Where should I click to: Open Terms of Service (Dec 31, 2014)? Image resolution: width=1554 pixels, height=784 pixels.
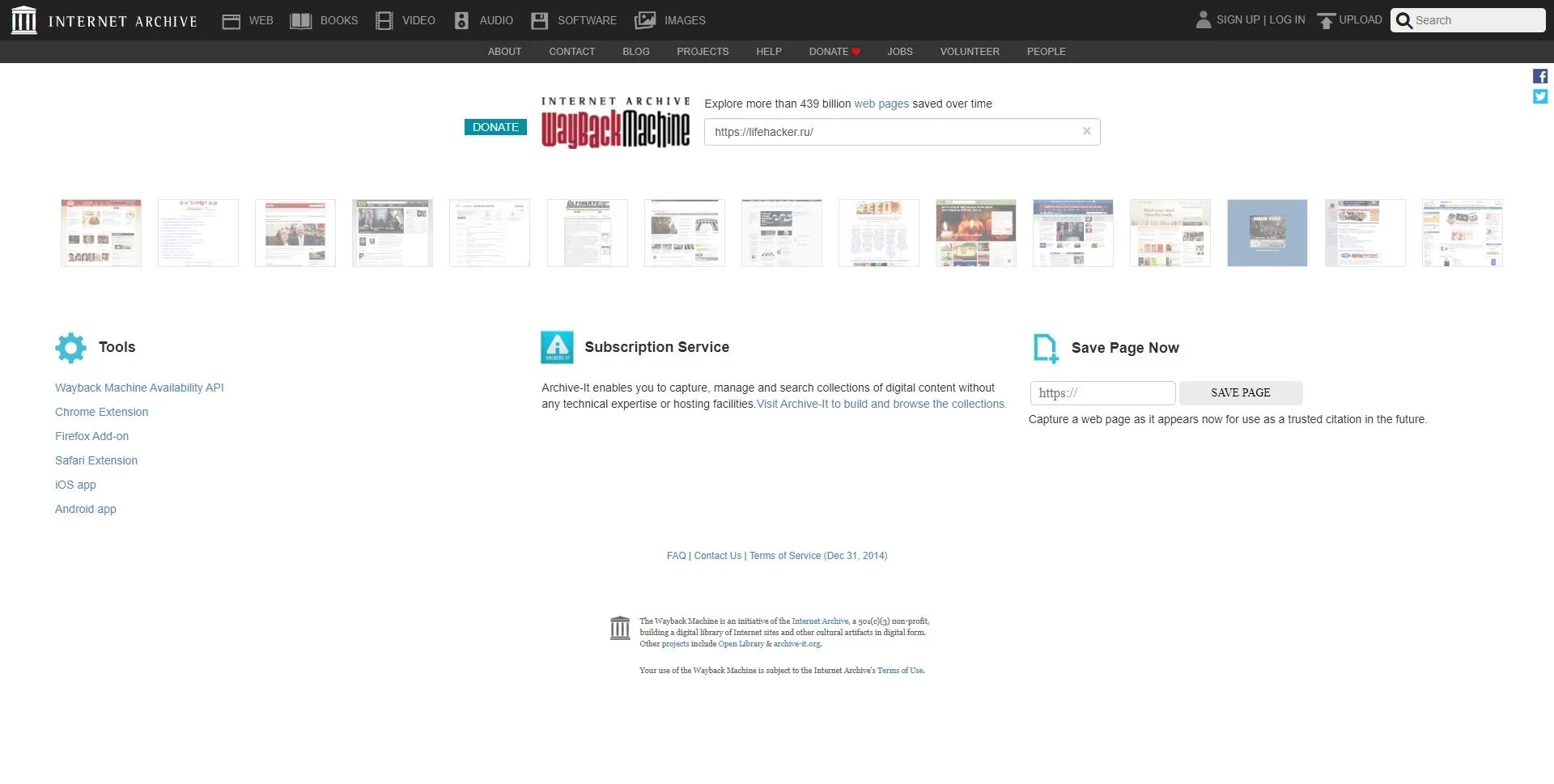tap(818, 556)
